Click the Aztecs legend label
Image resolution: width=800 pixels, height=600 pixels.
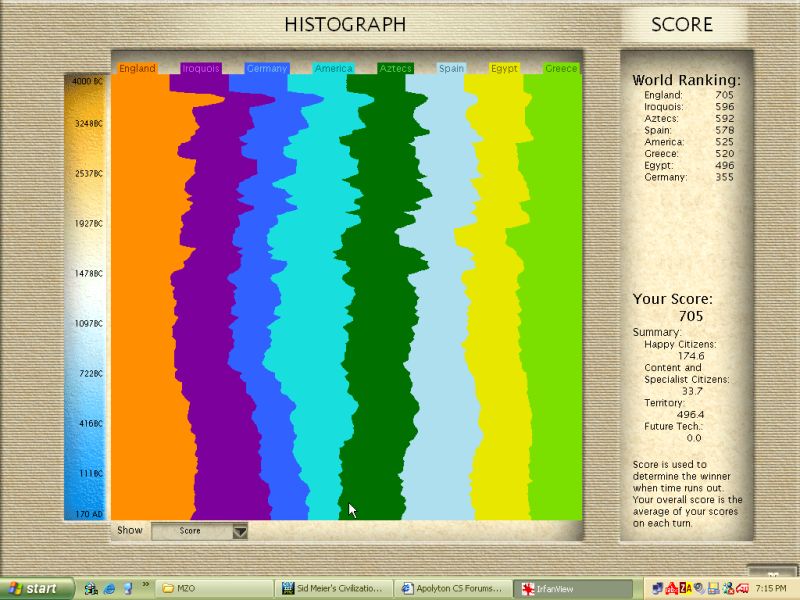point(396,69)
